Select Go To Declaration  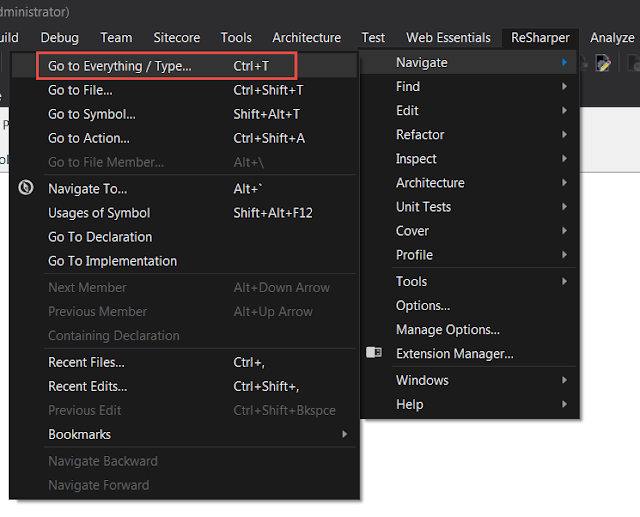(184, 237)
